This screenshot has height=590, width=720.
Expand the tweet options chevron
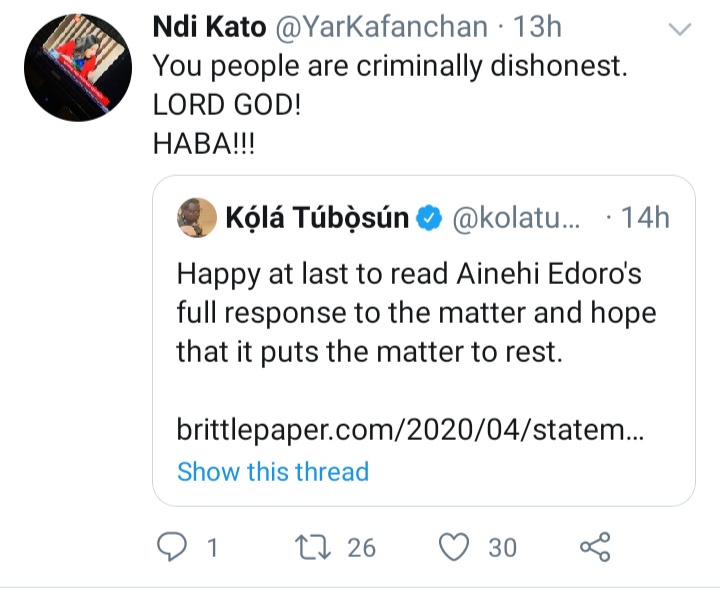coord(680,29)
